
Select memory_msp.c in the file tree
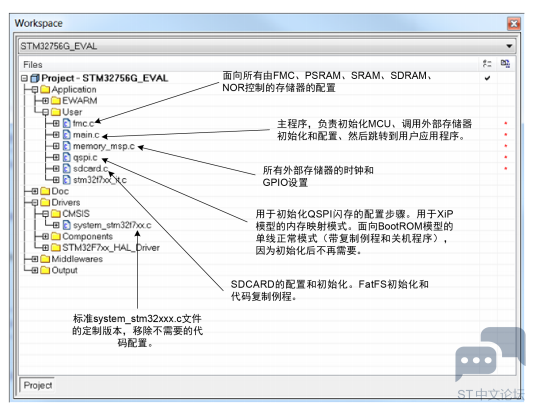pyautogui.click(x=104, y=146)
